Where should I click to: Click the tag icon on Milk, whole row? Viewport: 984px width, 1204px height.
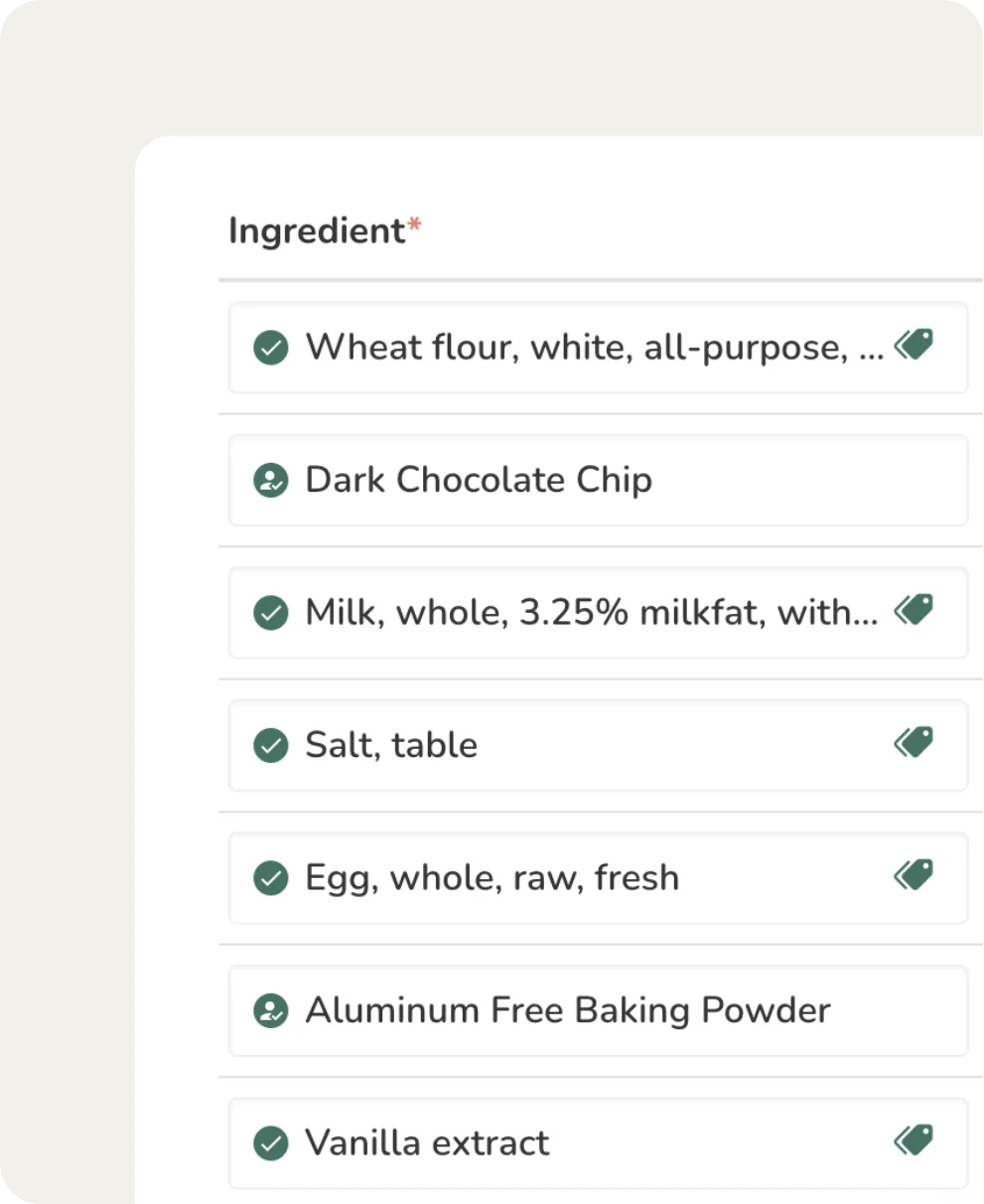[x=914, y=609]
